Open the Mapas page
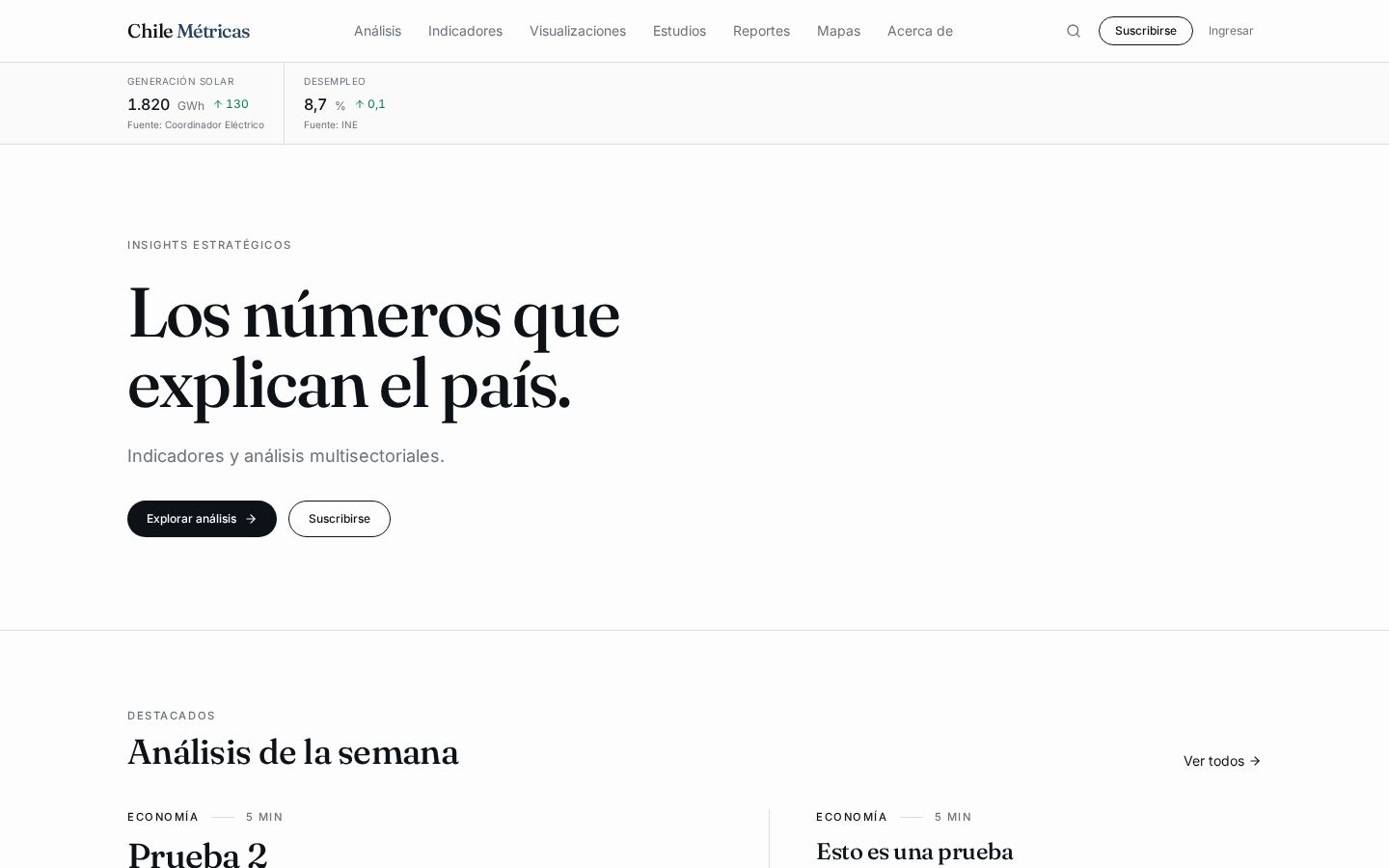Image resolution: width=1389 pixels, height=868 pixels. [x=838, y=31]
